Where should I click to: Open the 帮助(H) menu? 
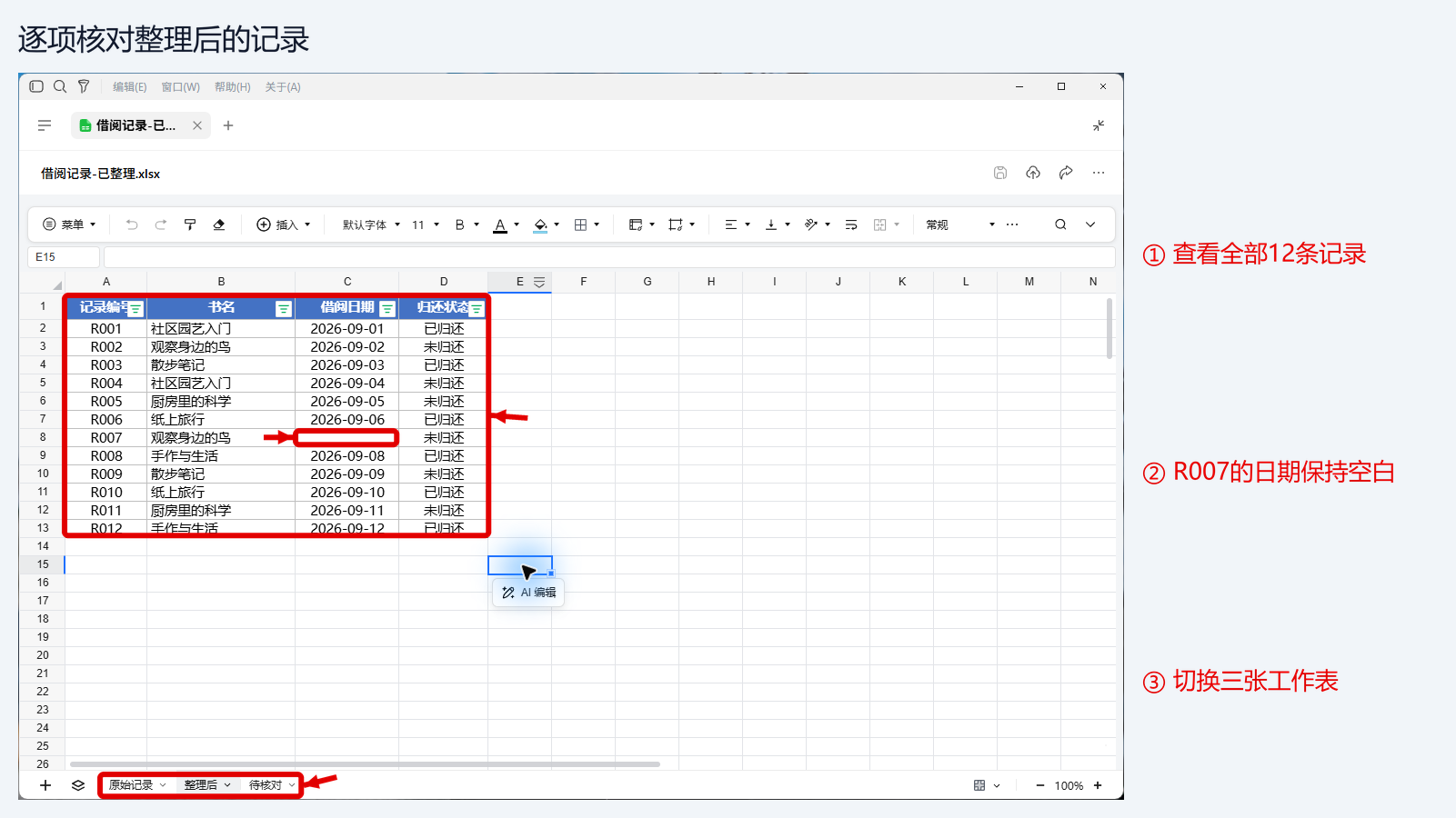[233, 87]
